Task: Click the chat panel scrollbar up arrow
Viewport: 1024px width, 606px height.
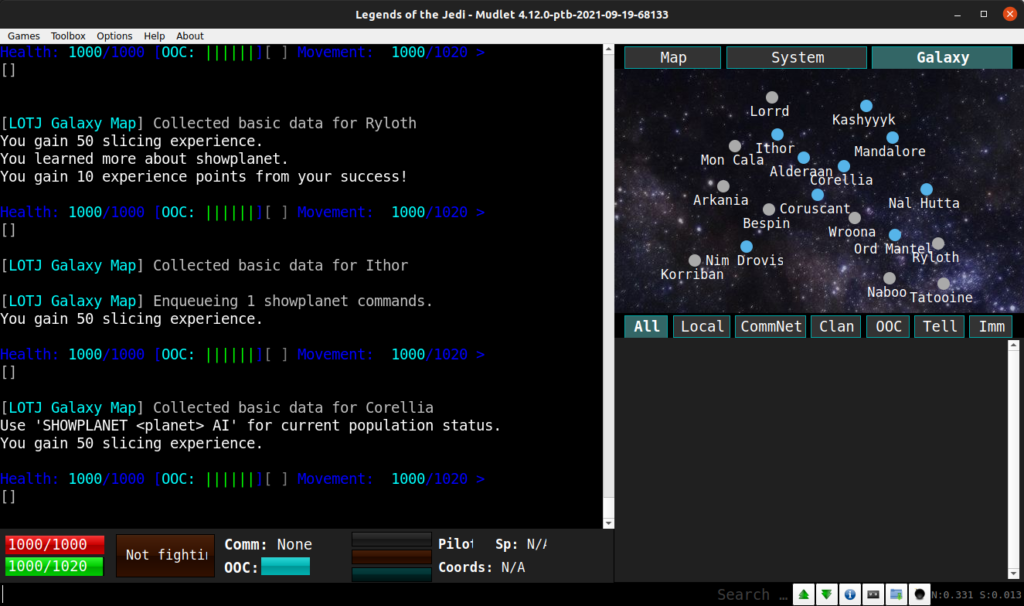Action: pos(1014,345)
